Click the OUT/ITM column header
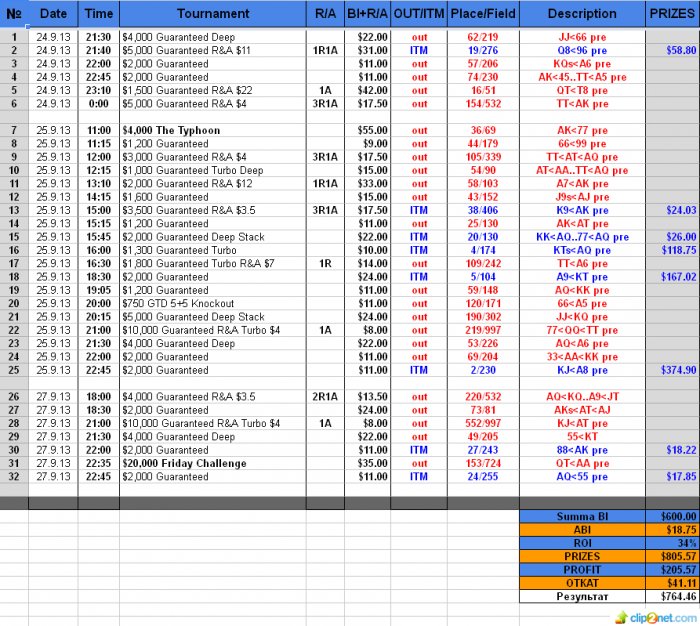The image size is (700, 626). coord(419,14)
